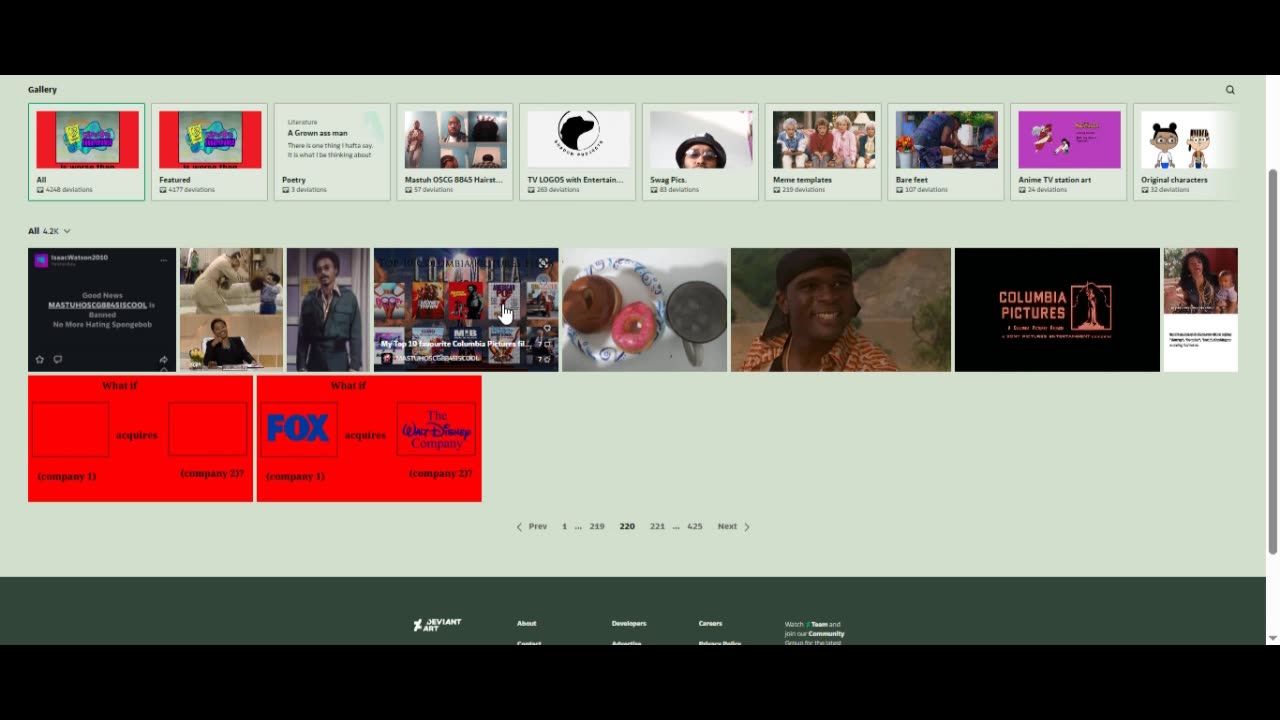This screenshot has height=720, width=1280.
Task: Open Anime TV station art folder
Action: point(1070,152)
